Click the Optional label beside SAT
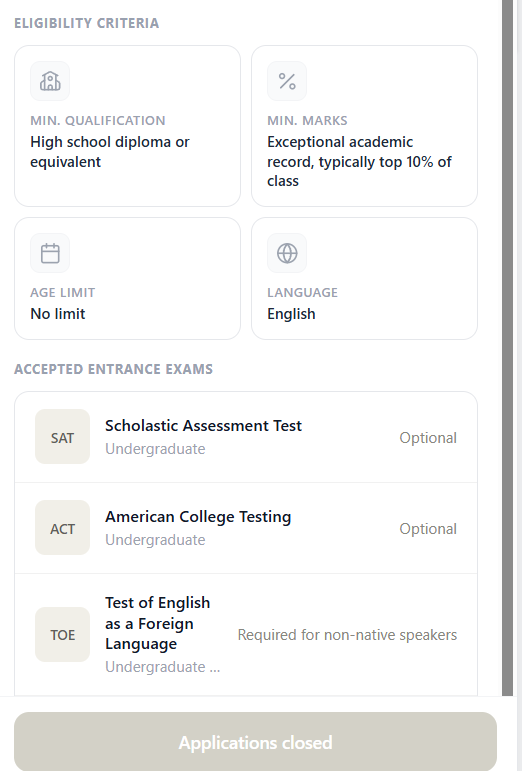The image size is (522, 771). click(428, 438)
